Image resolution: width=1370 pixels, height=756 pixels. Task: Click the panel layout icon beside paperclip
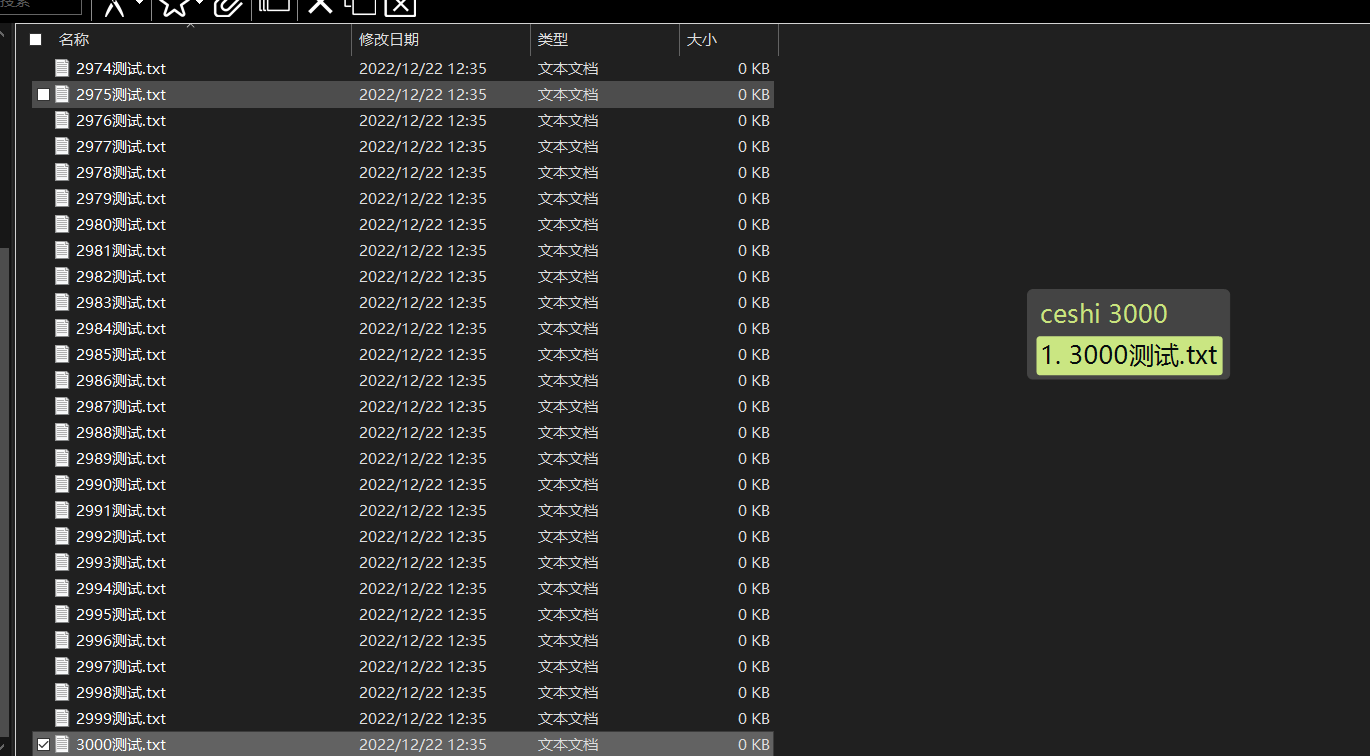[274, 5]
